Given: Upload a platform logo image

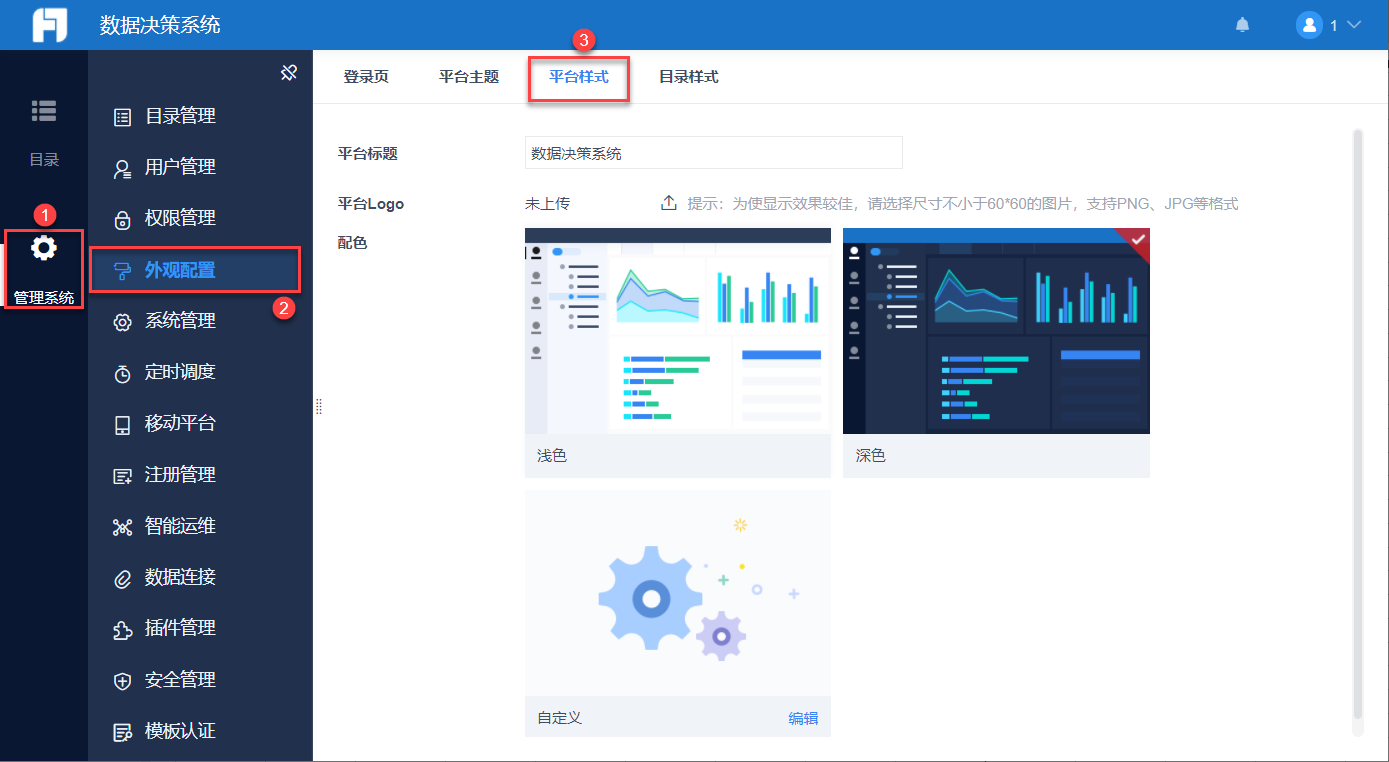Looking at the screenshot, I should [669, 203].
